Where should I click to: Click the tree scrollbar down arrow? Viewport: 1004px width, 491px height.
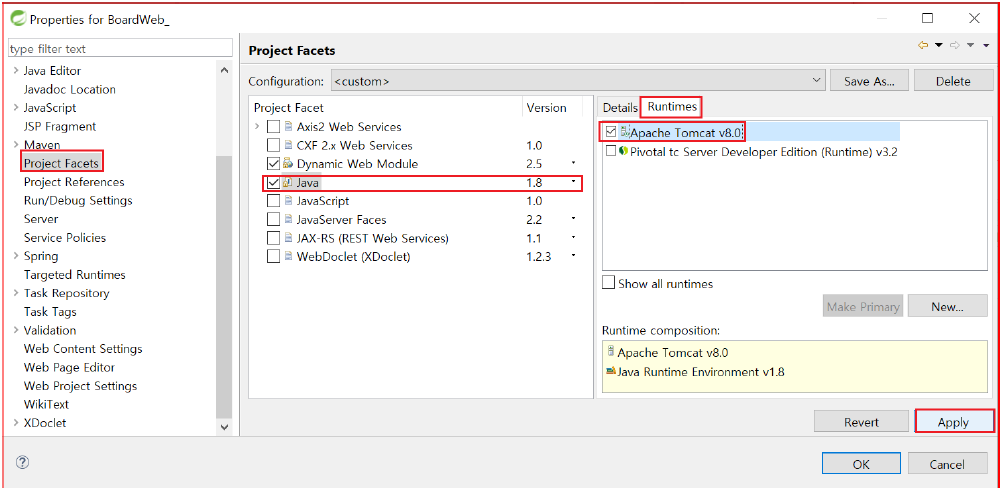point(224,426)
